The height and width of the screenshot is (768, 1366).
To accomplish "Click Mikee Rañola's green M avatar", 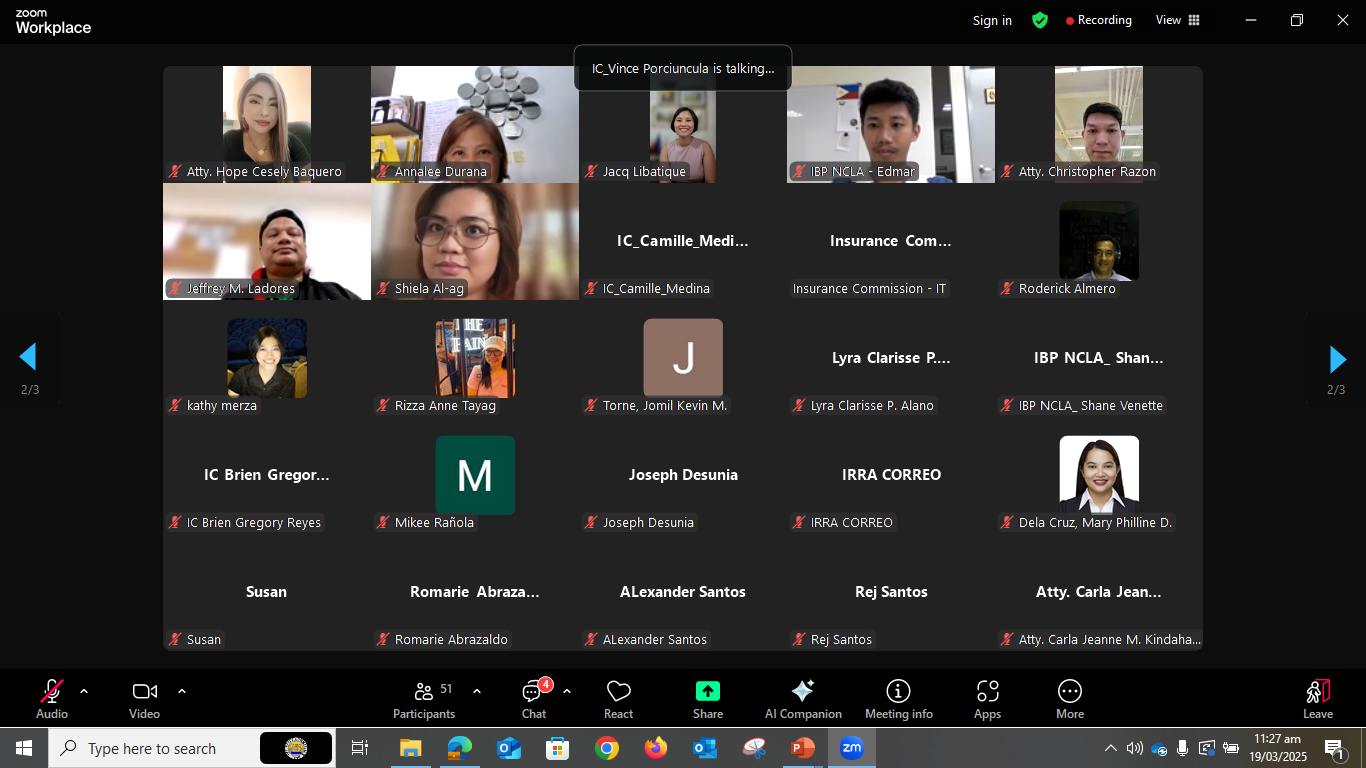I will pyautogui.click(x=475, y=475).
